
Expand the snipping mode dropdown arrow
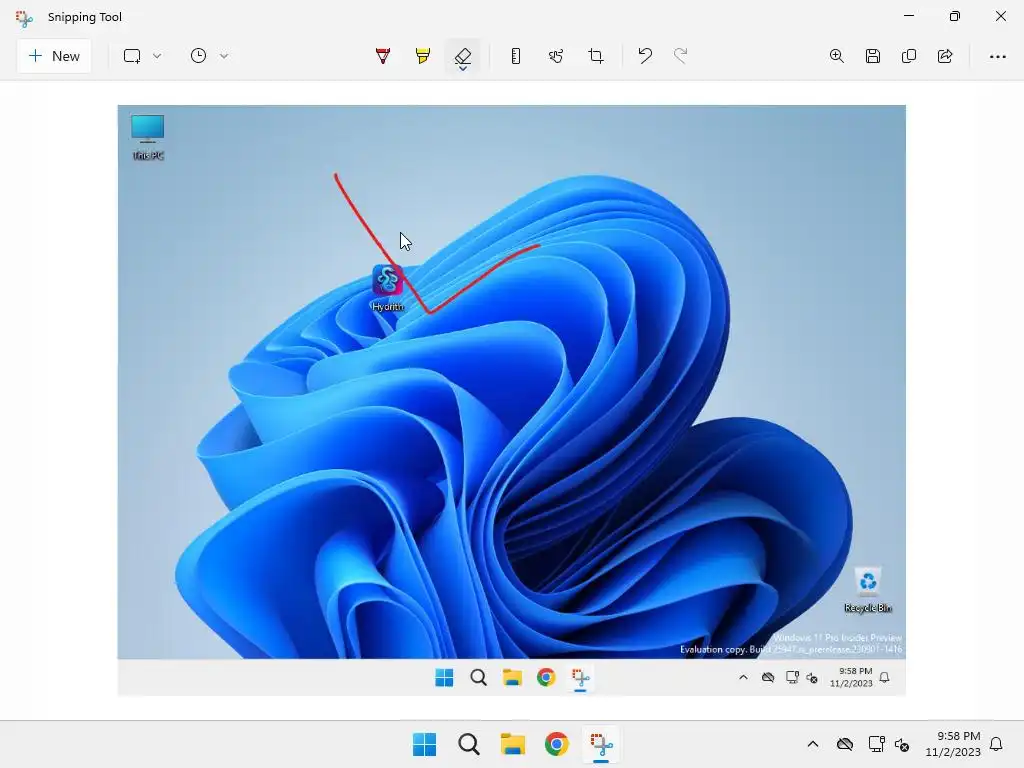[x=157, y=56]
